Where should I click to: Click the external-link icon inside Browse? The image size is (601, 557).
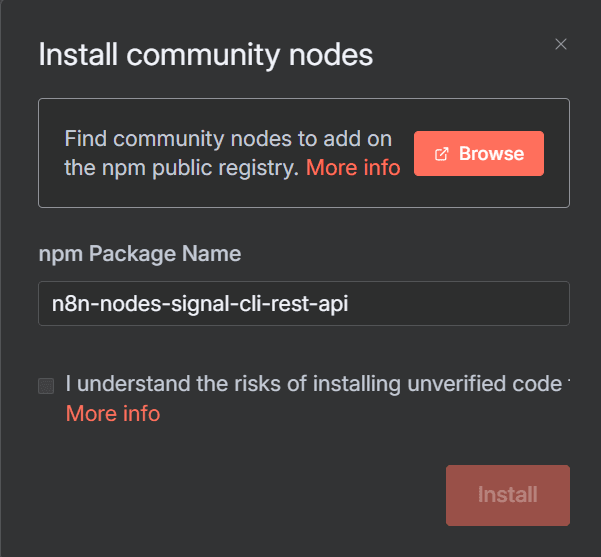(x=442, y=154)
